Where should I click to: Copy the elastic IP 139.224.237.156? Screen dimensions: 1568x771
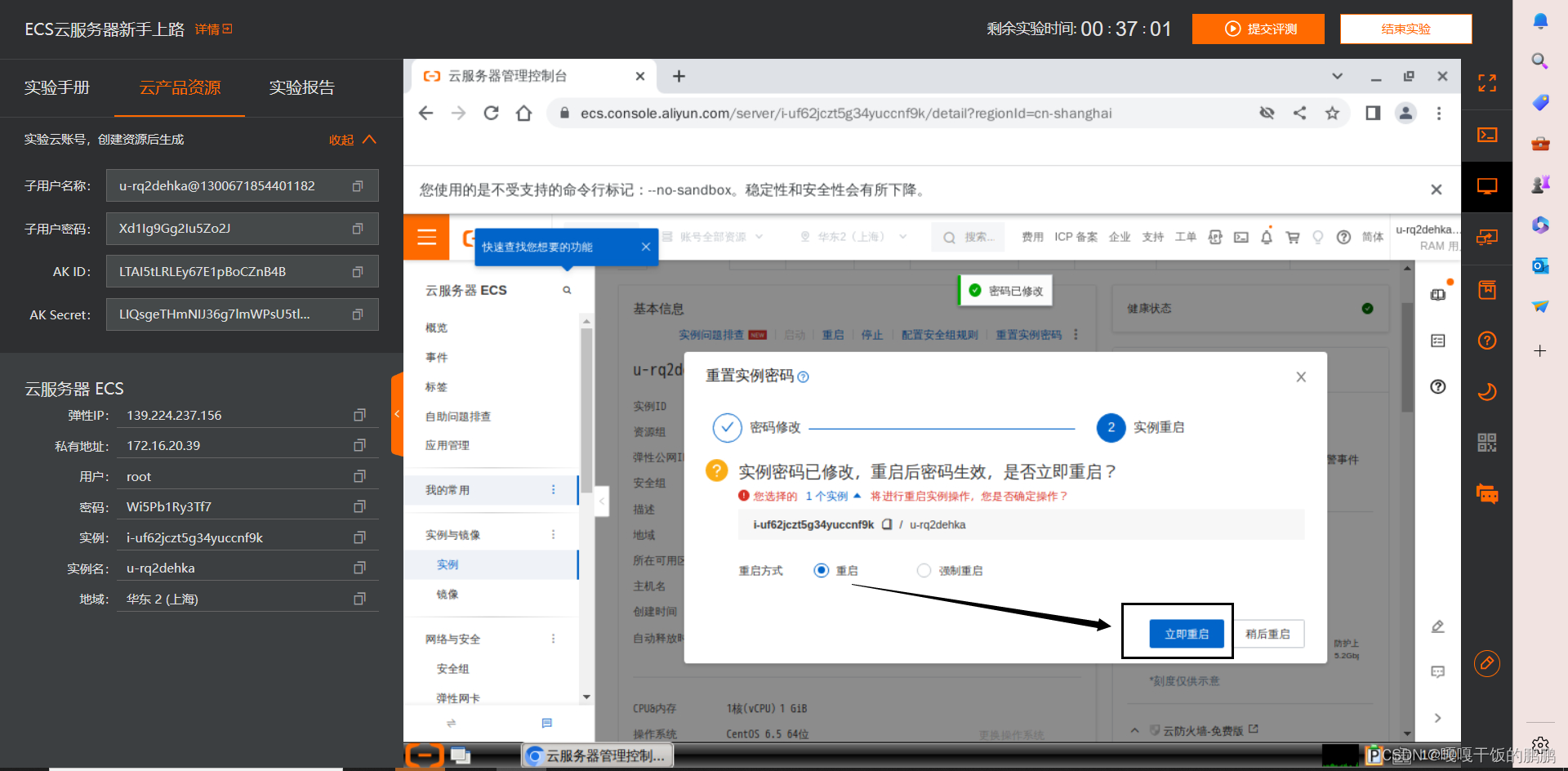(359, 415)
